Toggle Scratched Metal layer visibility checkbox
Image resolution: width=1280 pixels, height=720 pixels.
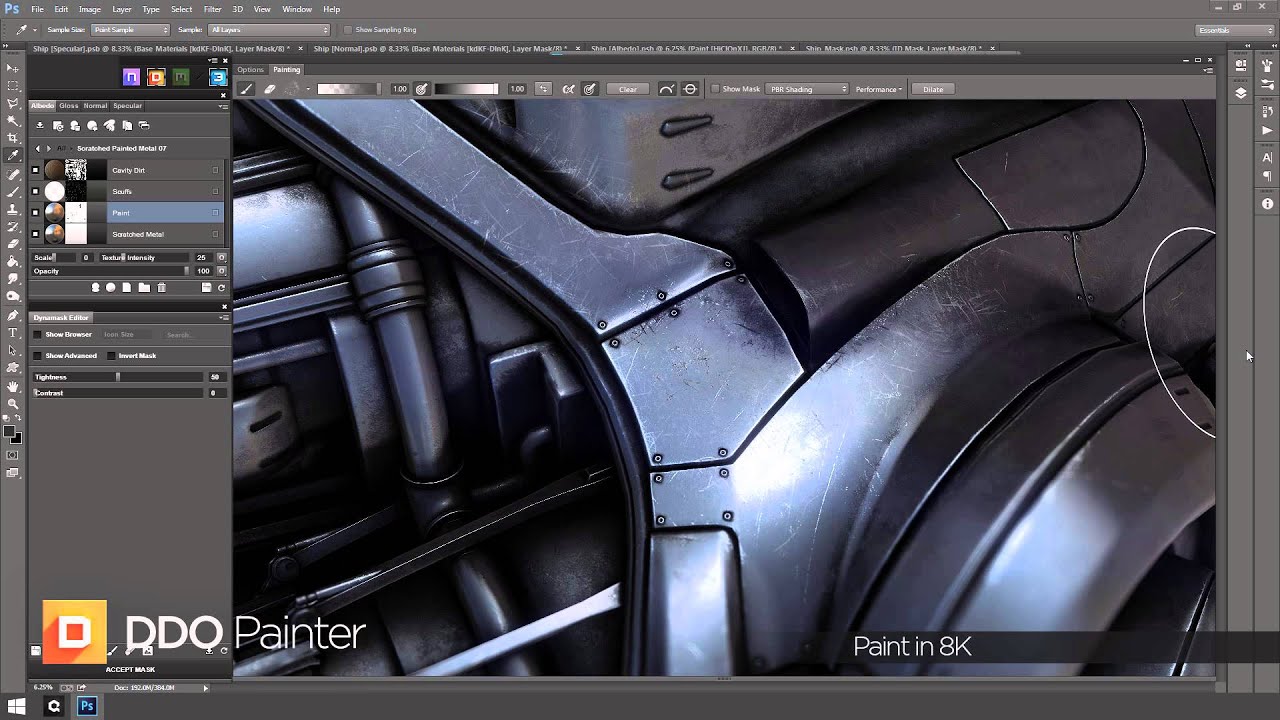(x=35, y=234)
